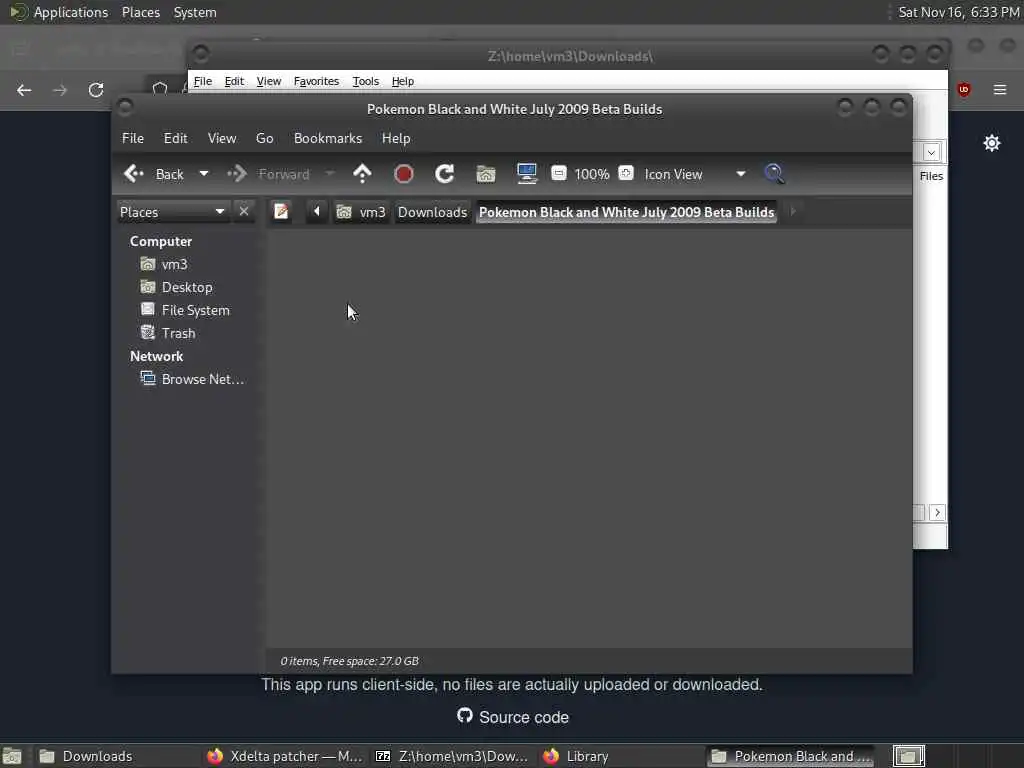
Task: Open the Back history dropdown arrow
Action: (204, 174)
